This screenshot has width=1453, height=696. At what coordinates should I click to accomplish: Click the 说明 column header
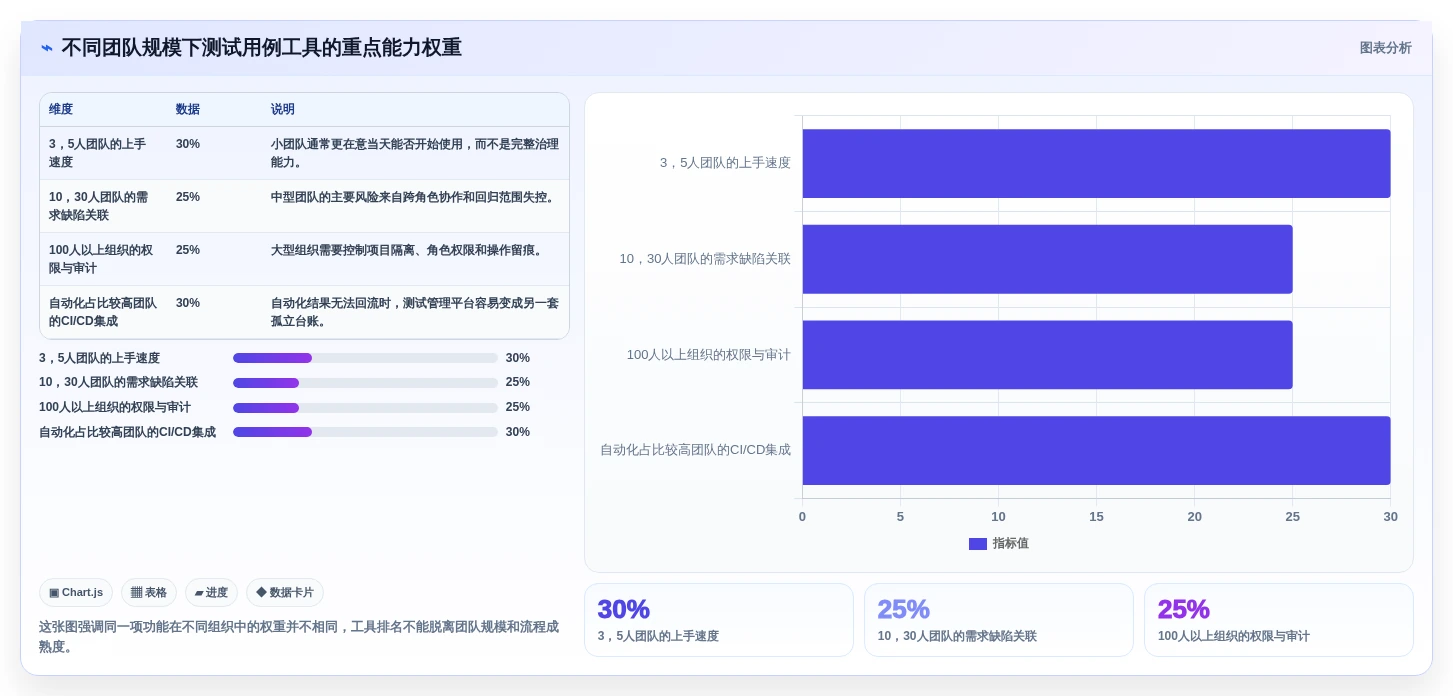pyautogui.click(x=283, y=110)
